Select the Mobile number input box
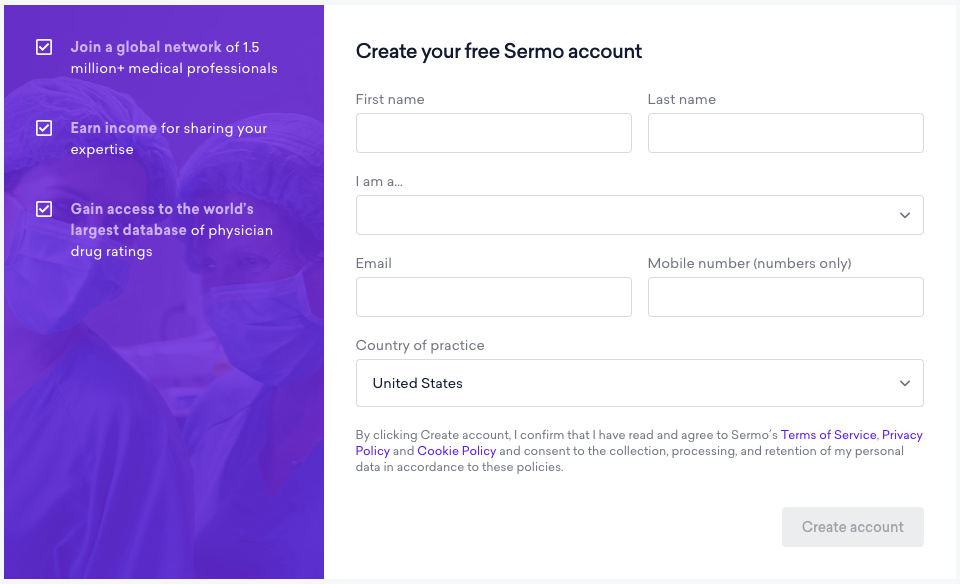 pyautogui.click(x=786, y=297)
